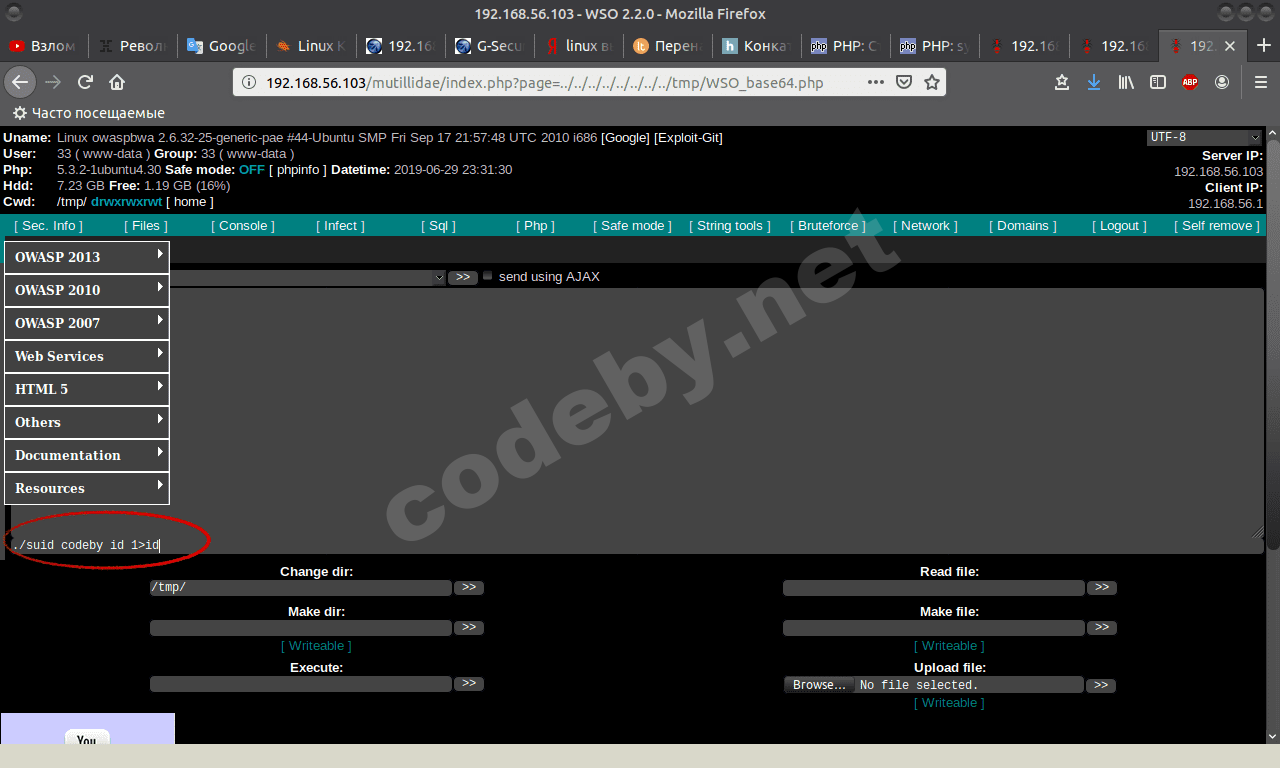This screenshot has width=1280, height=768.
Task: Toggle the Firefox sidebar
Action: [x=1158, y=82]
